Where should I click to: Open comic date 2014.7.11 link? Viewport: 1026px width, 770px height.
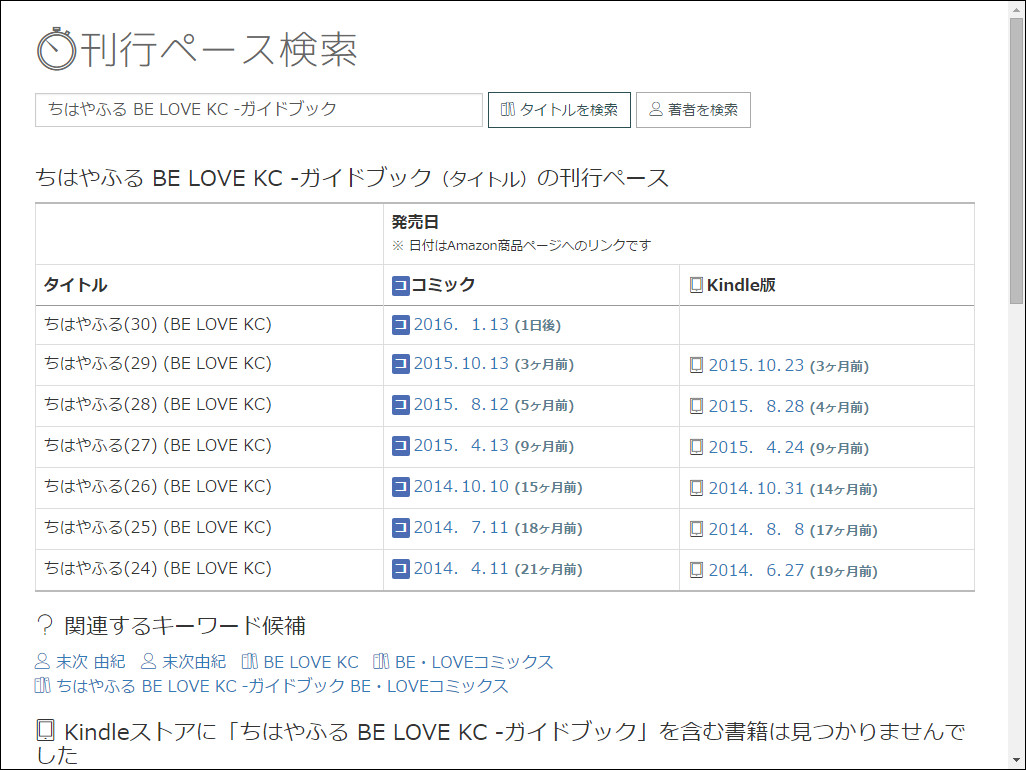pos(461,528)
